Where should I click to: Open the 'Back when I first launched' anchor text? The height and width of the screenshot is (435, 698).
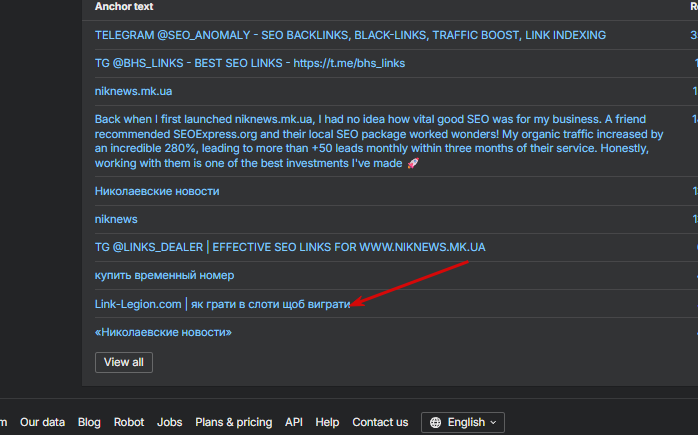tap(379, 141)
